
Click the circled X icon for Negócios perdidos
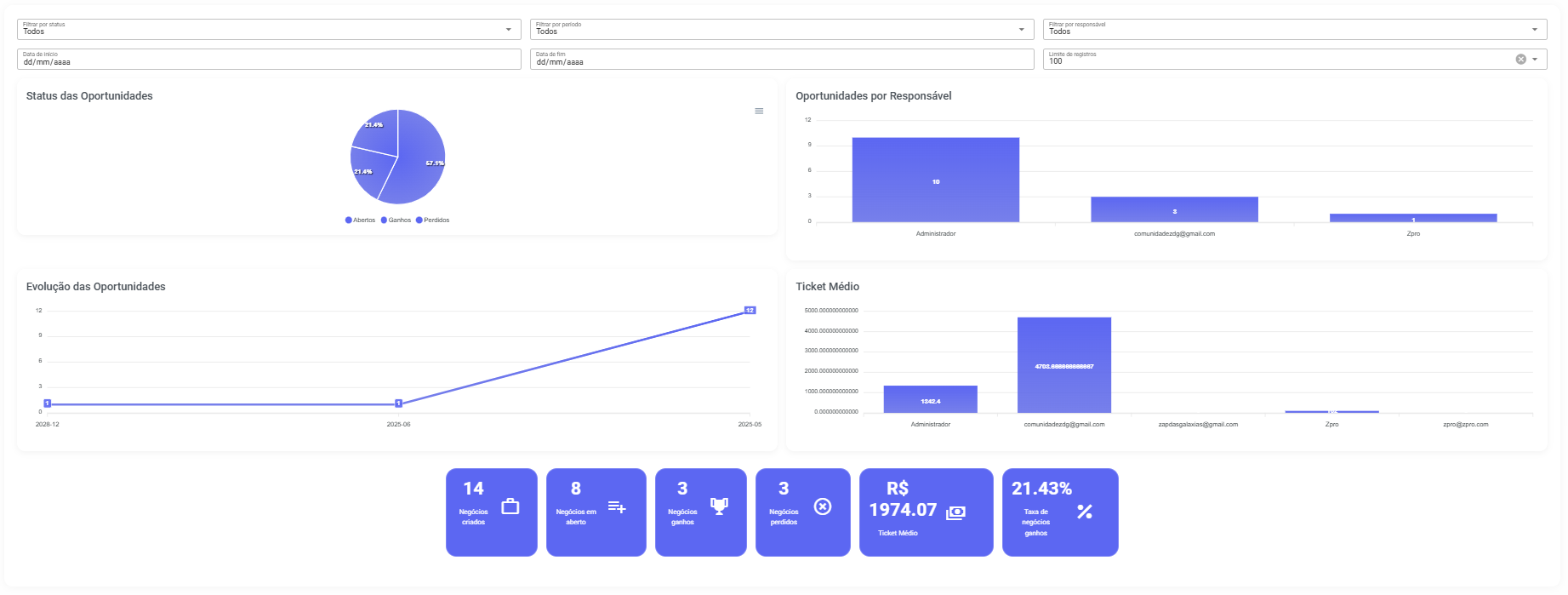822,506
